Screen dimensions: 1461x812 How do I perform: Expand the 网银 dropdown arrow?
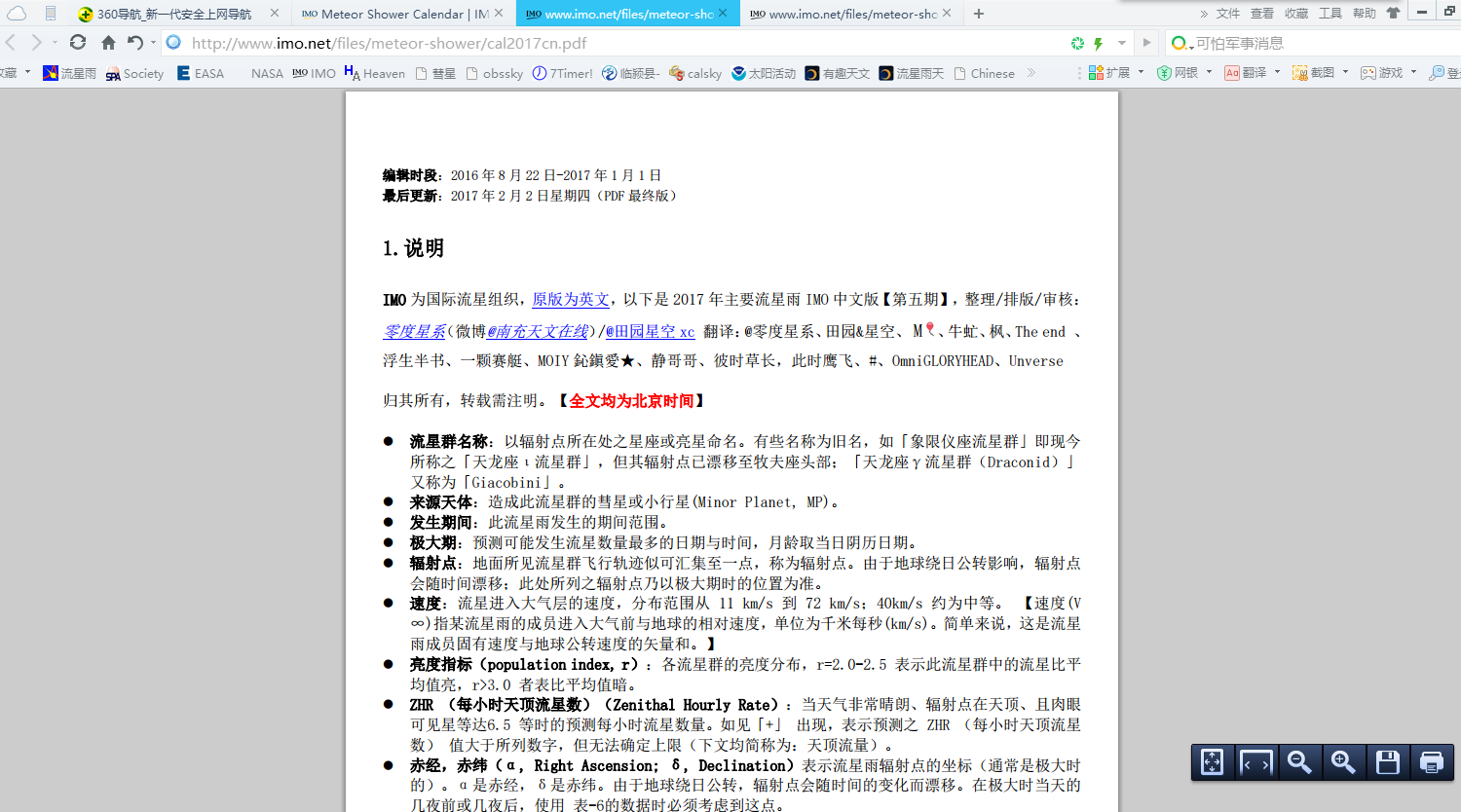tap(1209, 72)
